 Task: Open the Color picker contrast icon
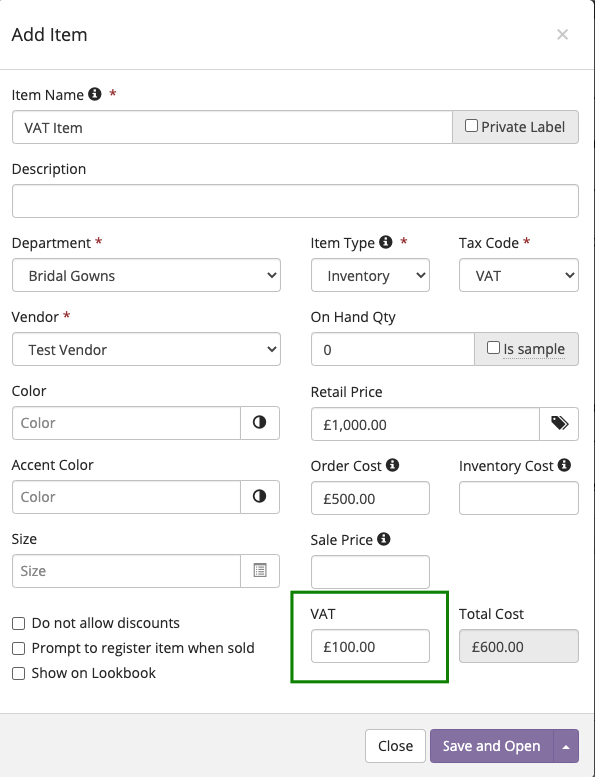coord(260,423)
